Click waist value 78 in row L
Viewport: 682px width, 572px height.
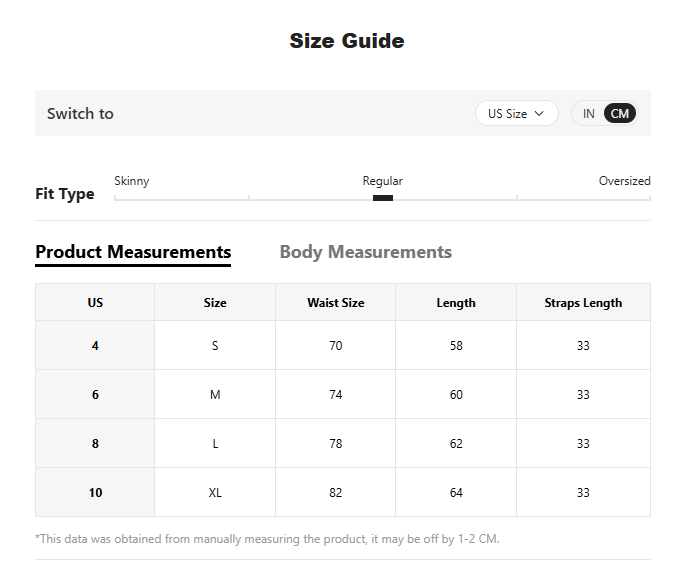click(335, 444)
